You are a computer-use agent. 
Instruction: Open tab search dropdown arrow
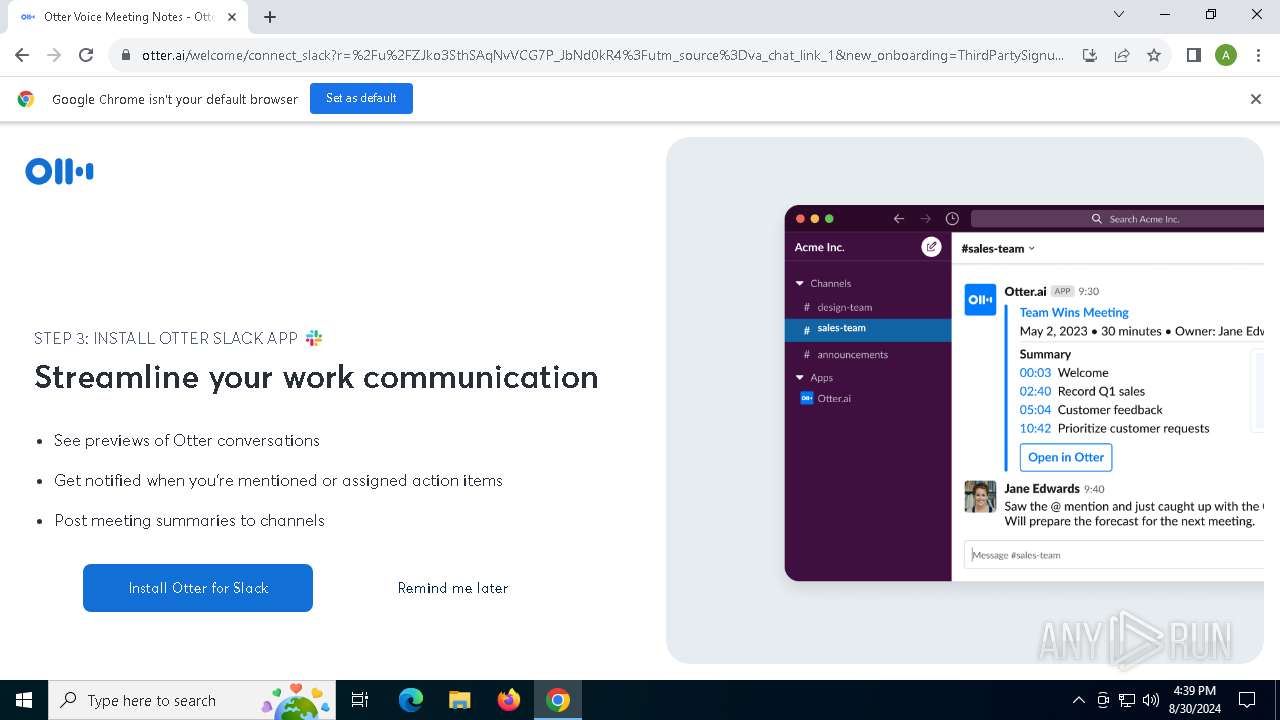[x=1119, y=14]
